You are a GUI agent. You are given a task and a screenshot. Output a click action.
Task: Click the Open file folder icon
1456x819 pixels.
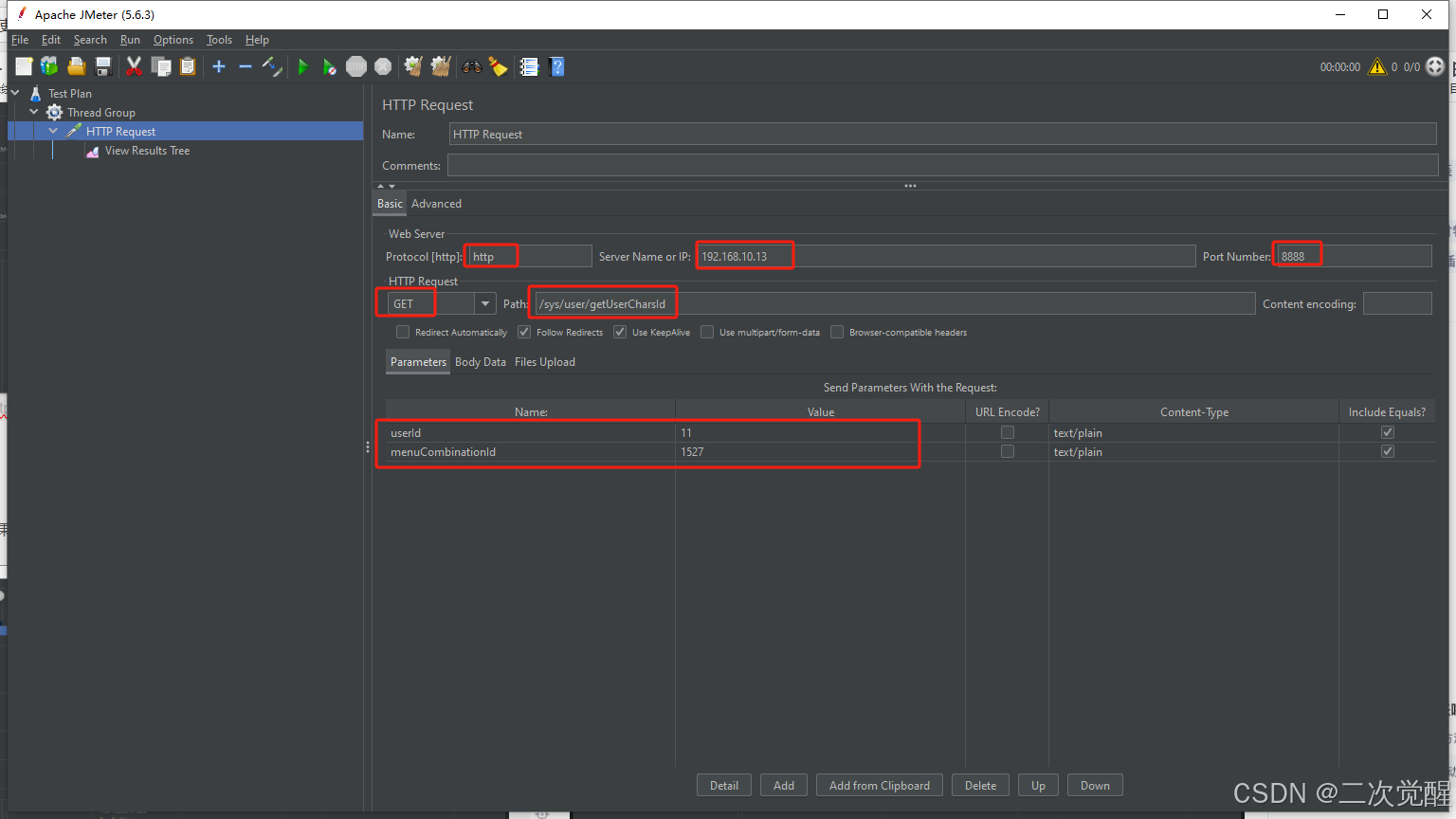click(77, 66)
